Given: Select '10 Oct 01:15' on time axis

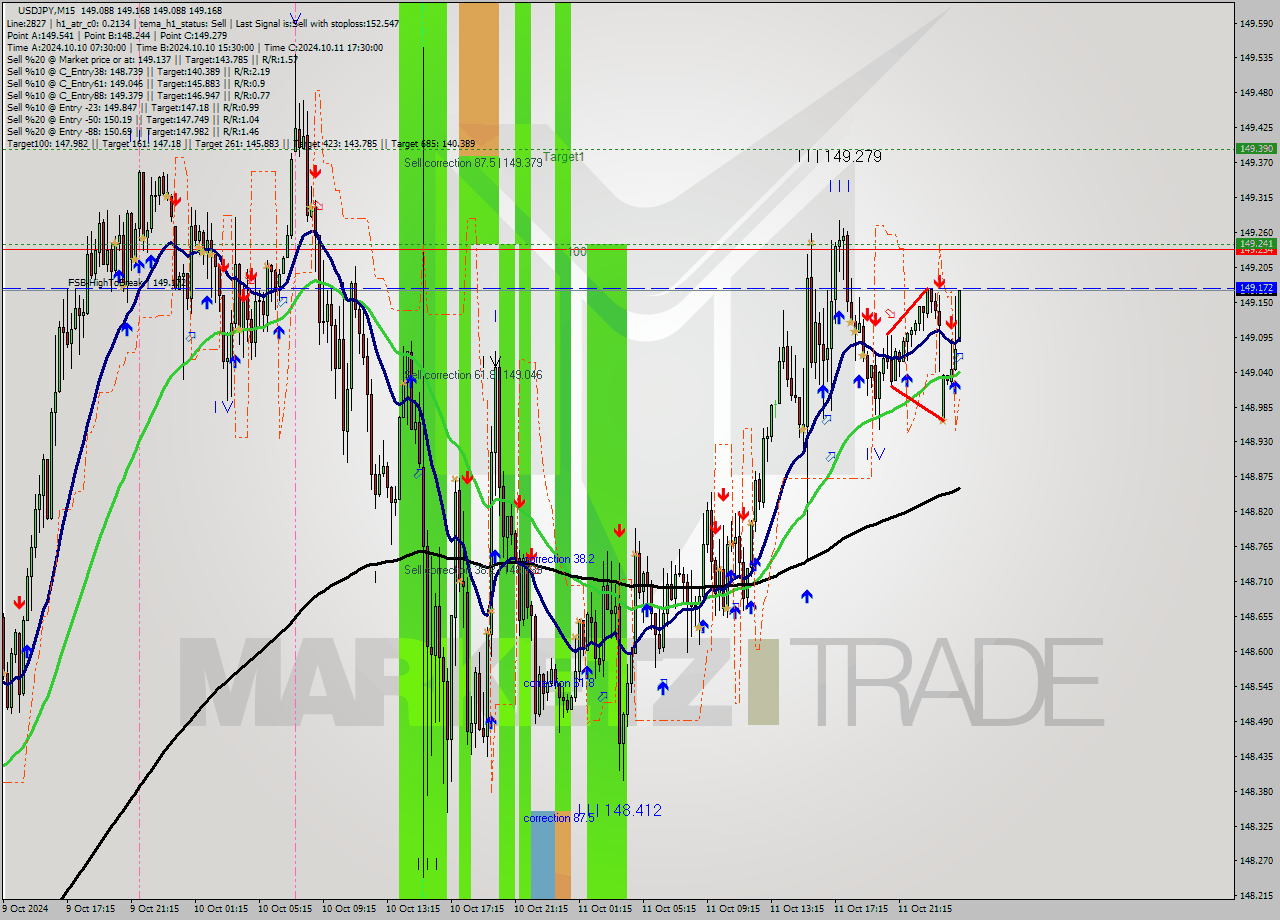Looking at the screenshot, I should (221, 909).
